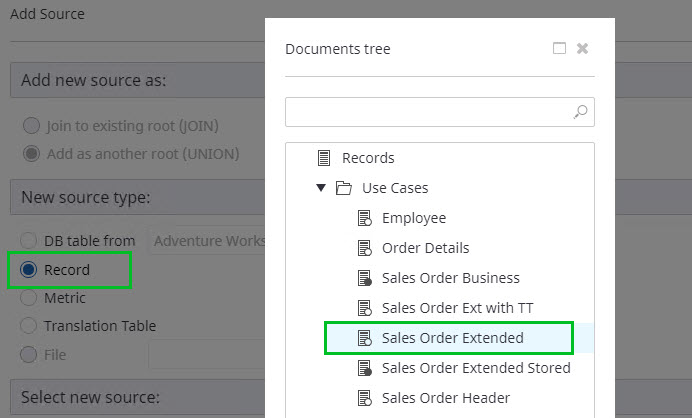692x418 pixels.
Task: Select Join to existing root (JOIN) option
Action: (x=31, y=126)
